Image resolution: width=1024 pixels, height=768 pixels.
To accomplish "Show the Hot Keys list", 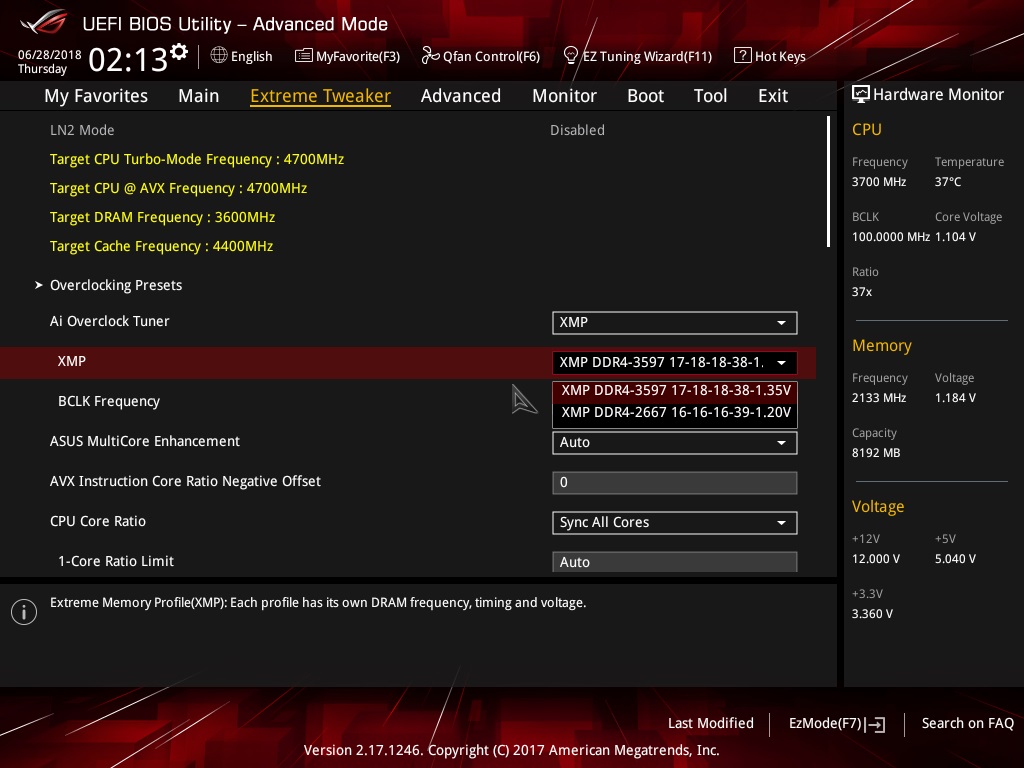I will [x=770, y=56].
